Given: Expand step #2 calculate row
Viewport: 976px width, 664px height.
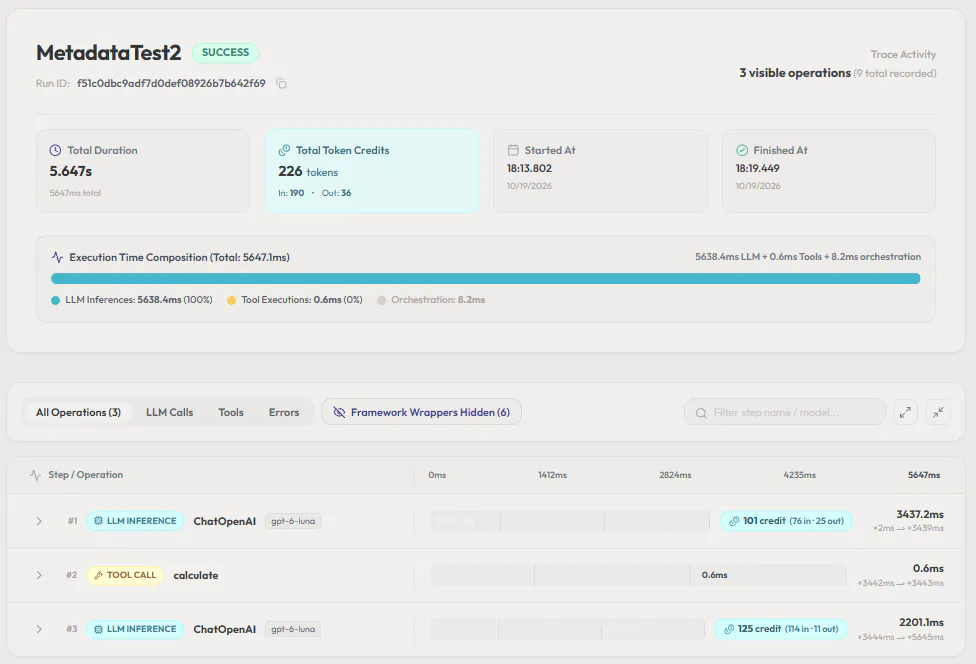Looking at the screenshot, I should pos(39,575).
